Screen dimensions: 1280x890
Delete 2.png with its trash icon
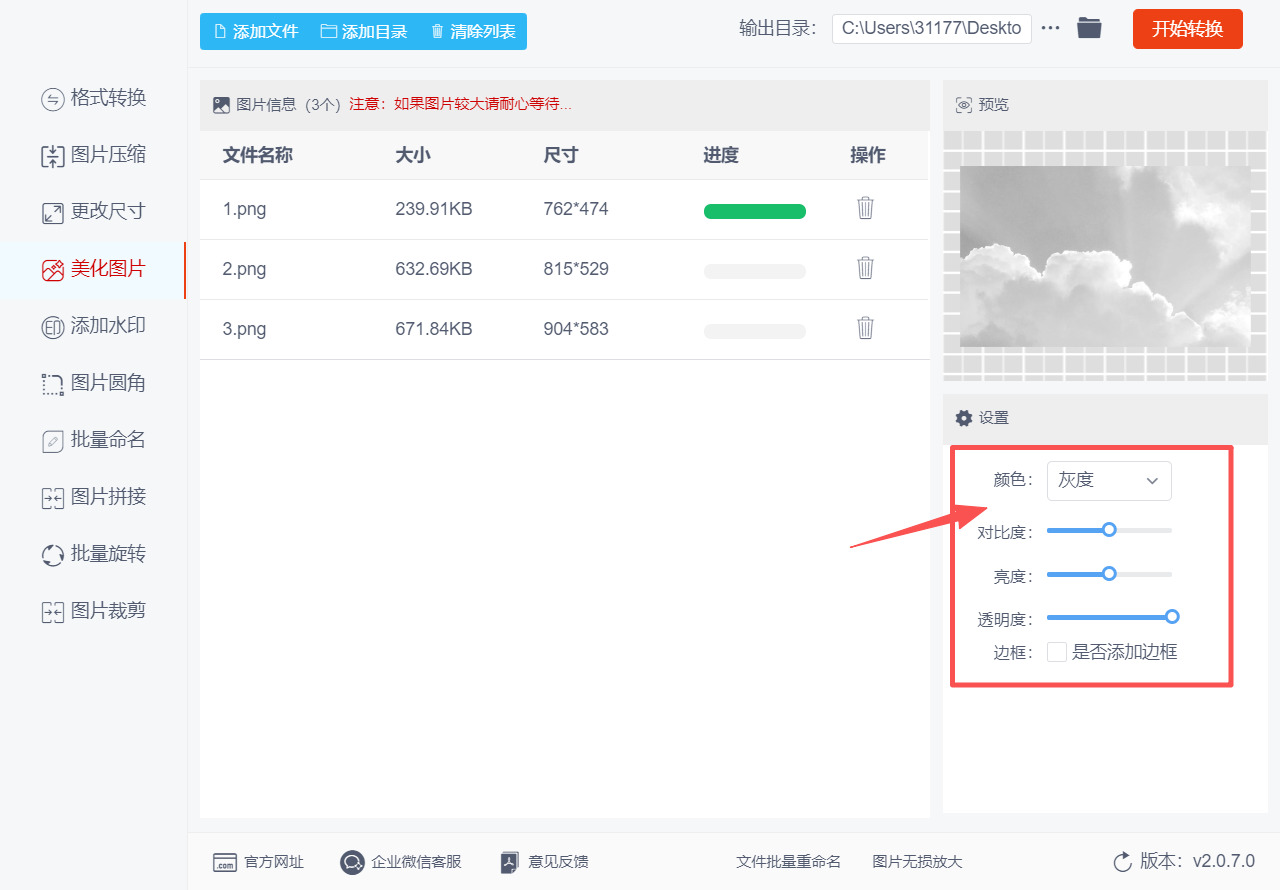click(x=865, y=268)
